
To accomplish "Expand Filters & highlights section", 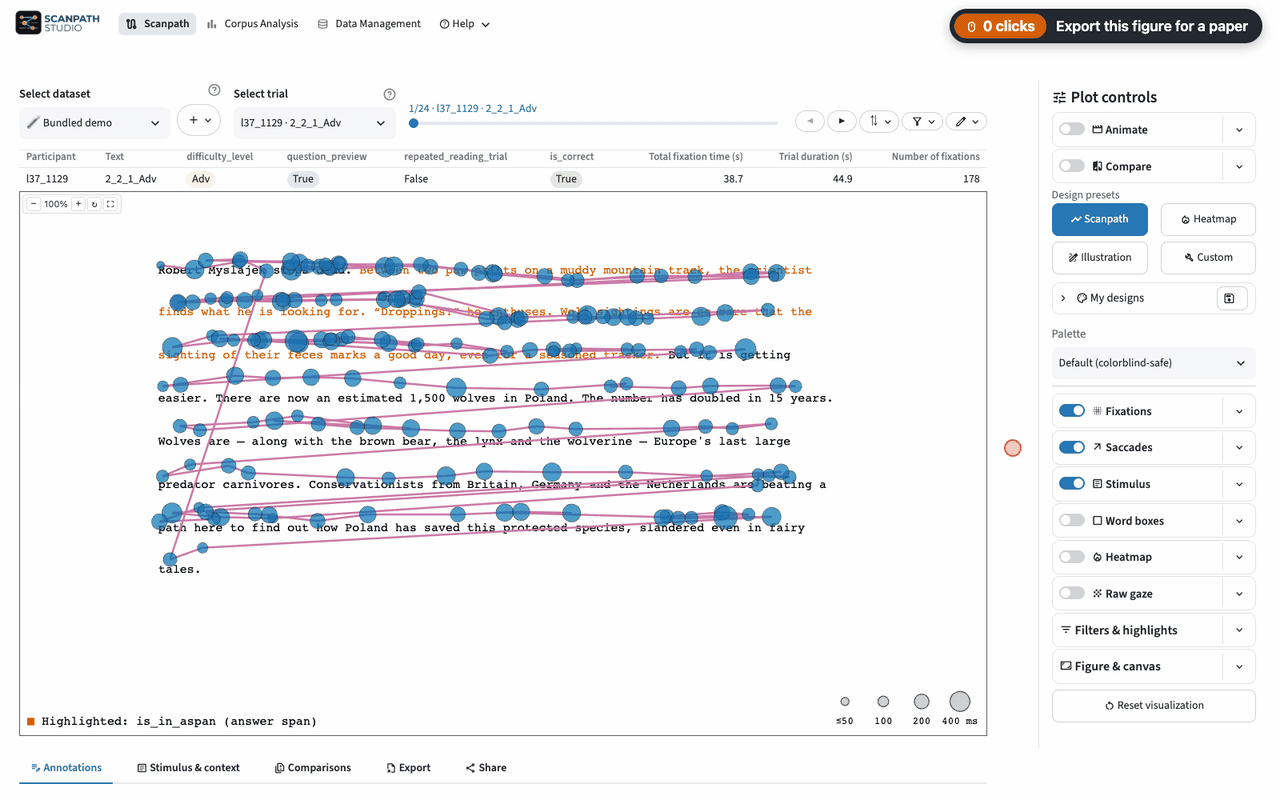I will click(x=1153, y=630).
